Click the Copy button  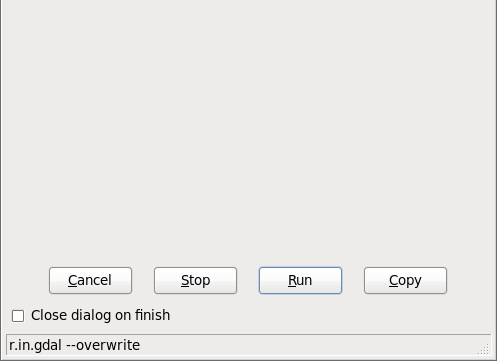coord(405,280)
